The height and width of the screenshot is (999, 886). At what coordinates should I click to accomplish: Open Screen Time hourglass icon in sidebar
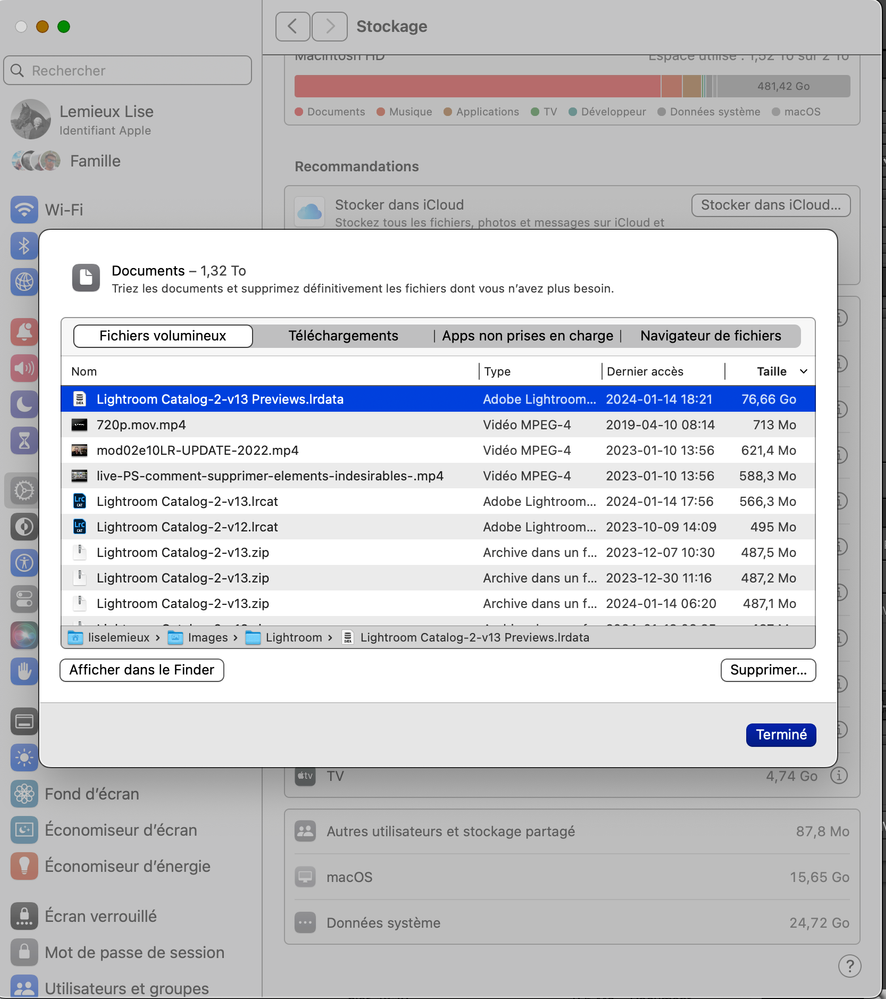tap(24, 440)
